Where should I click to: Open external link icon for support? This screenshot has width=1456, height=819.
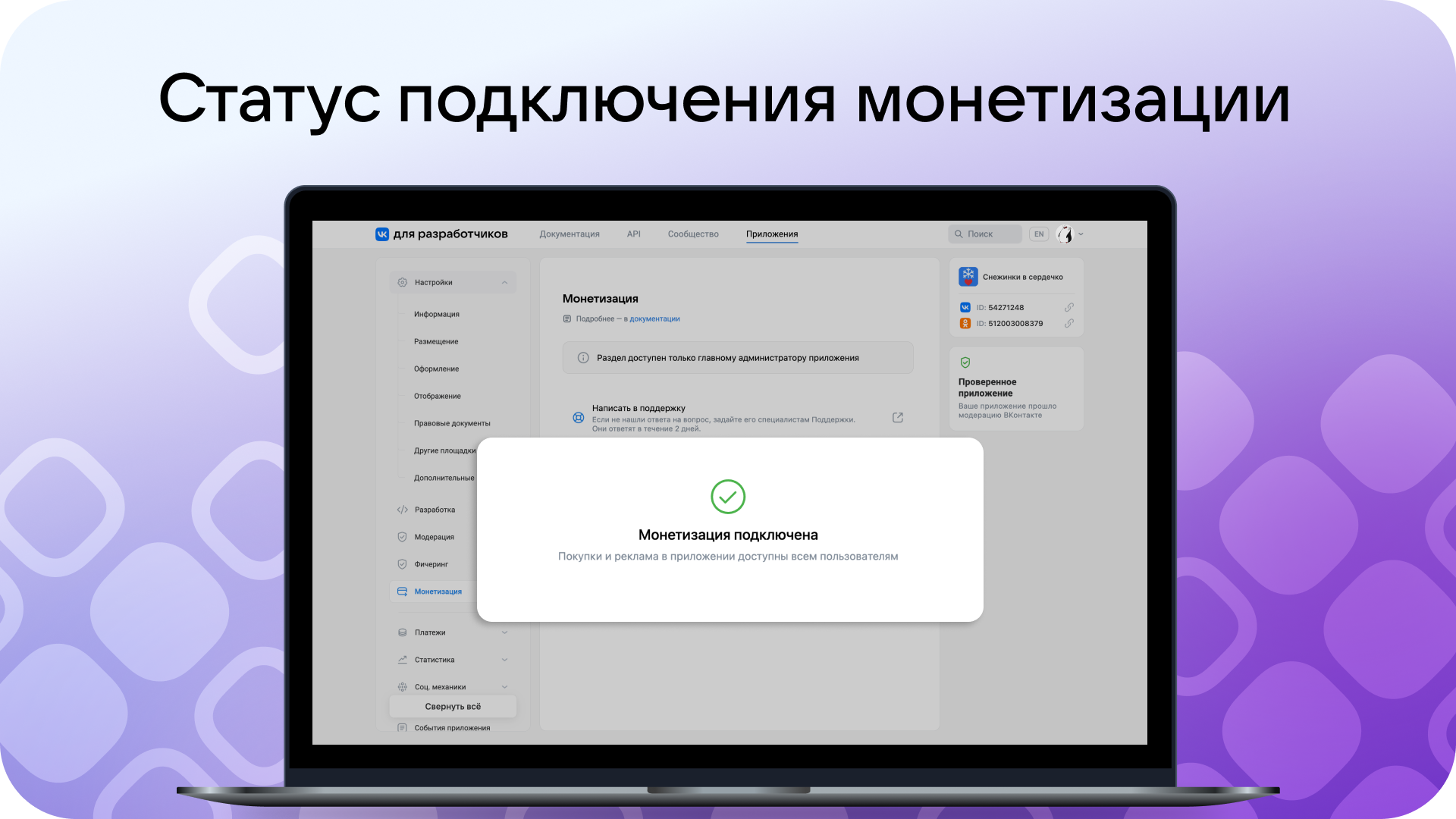[898, 418]
